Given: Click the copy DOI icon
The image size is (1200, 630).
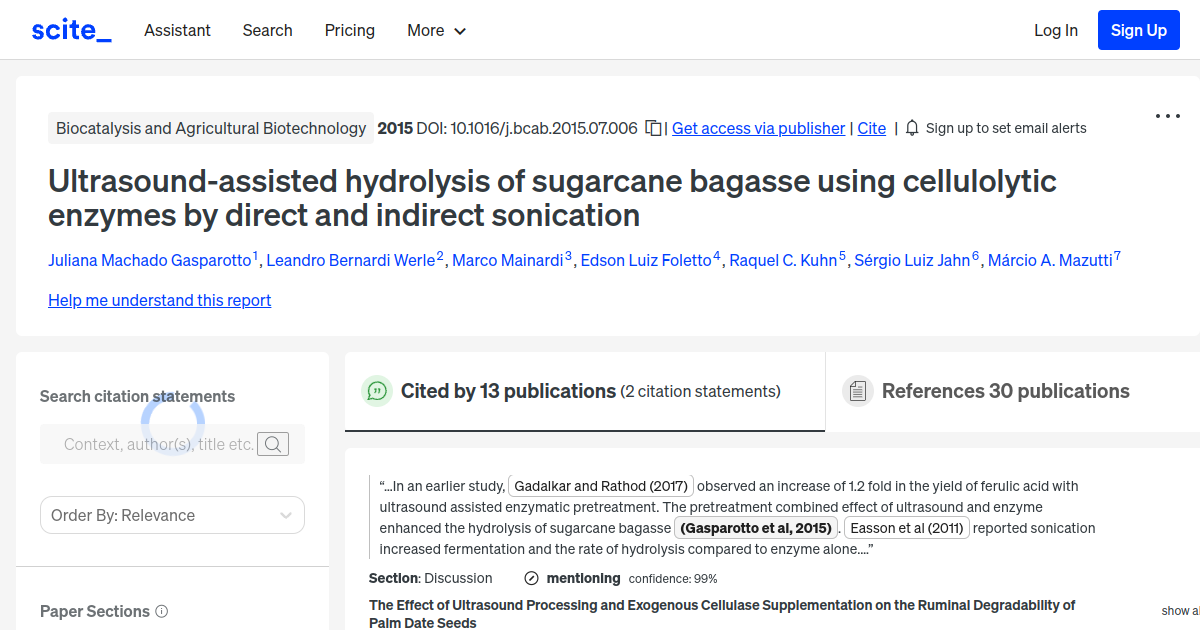Looking at the screenshot, I should tap(652, 128).
